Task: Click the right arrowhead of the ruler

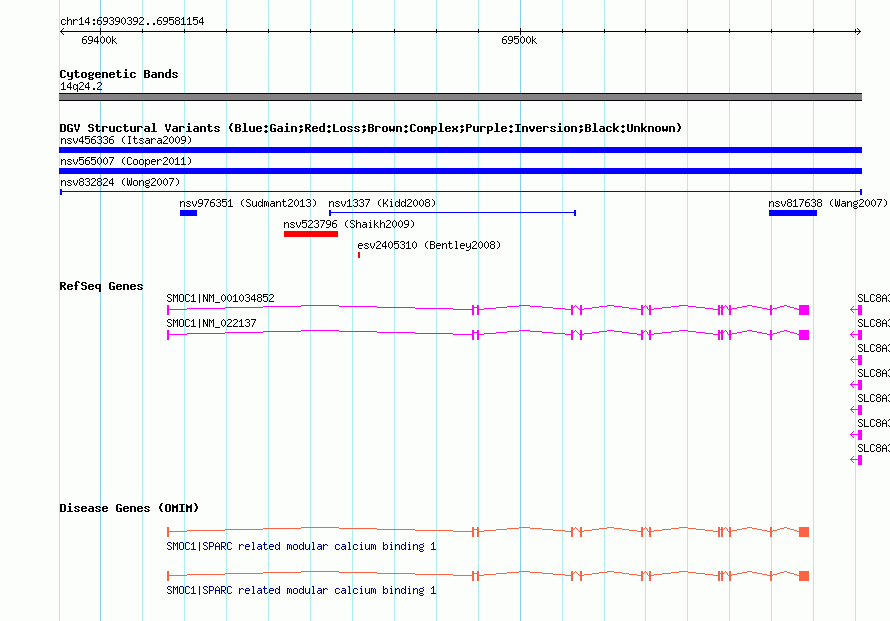Action: click(x=858, y=32)
